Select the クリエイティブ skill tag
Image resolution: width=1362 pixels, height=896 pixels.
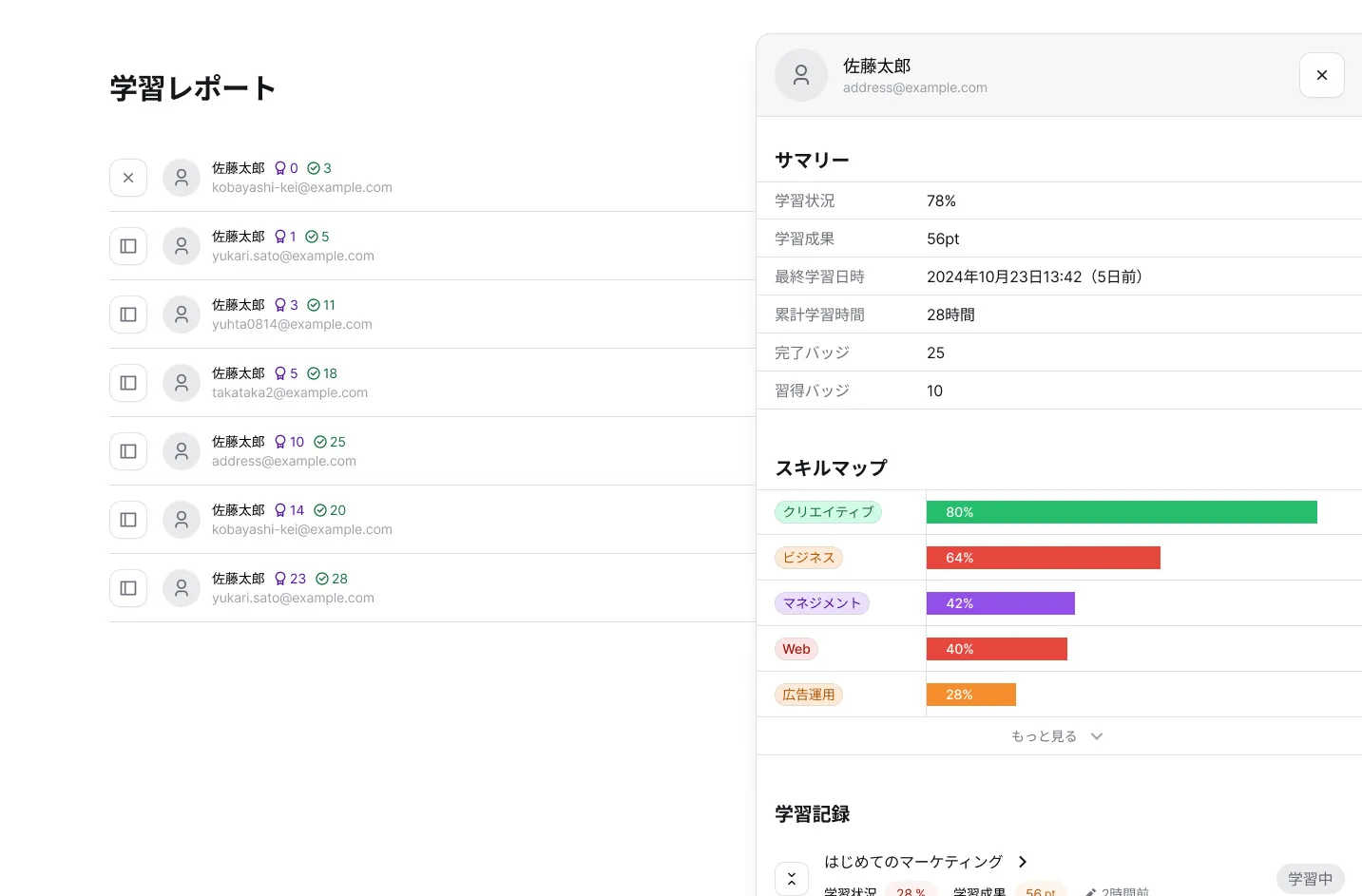tap(828, 512)
